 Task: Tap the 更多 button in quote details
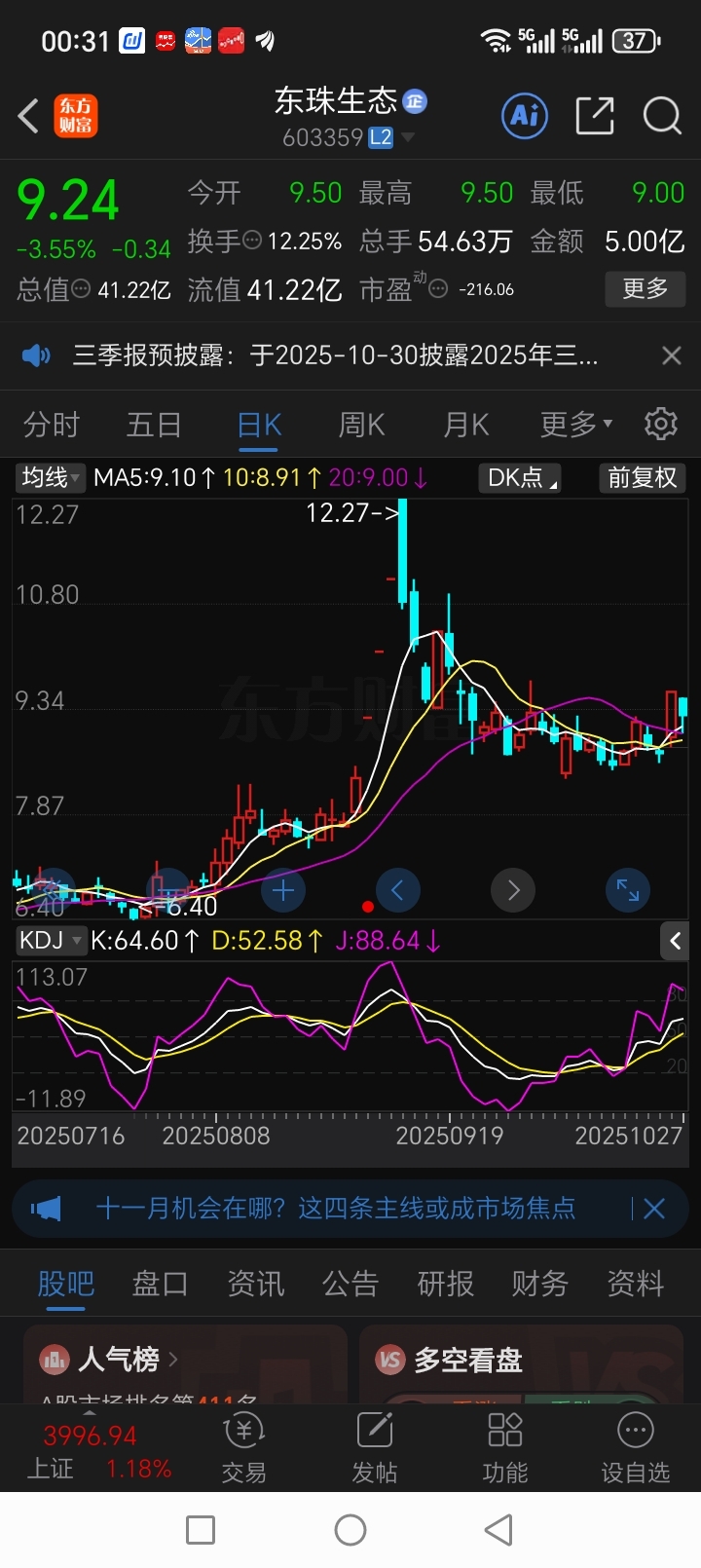(x=646, y=288)
